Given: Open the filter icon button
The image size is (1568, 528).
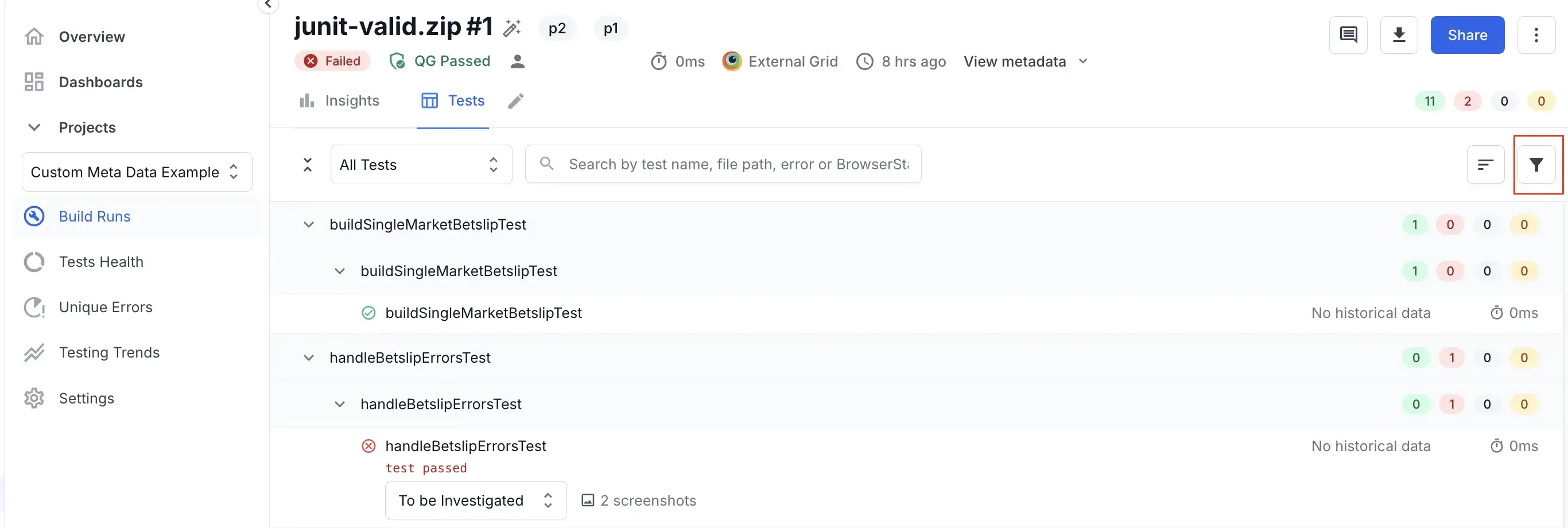Looking at the screenshot, I should (1536, 165).
